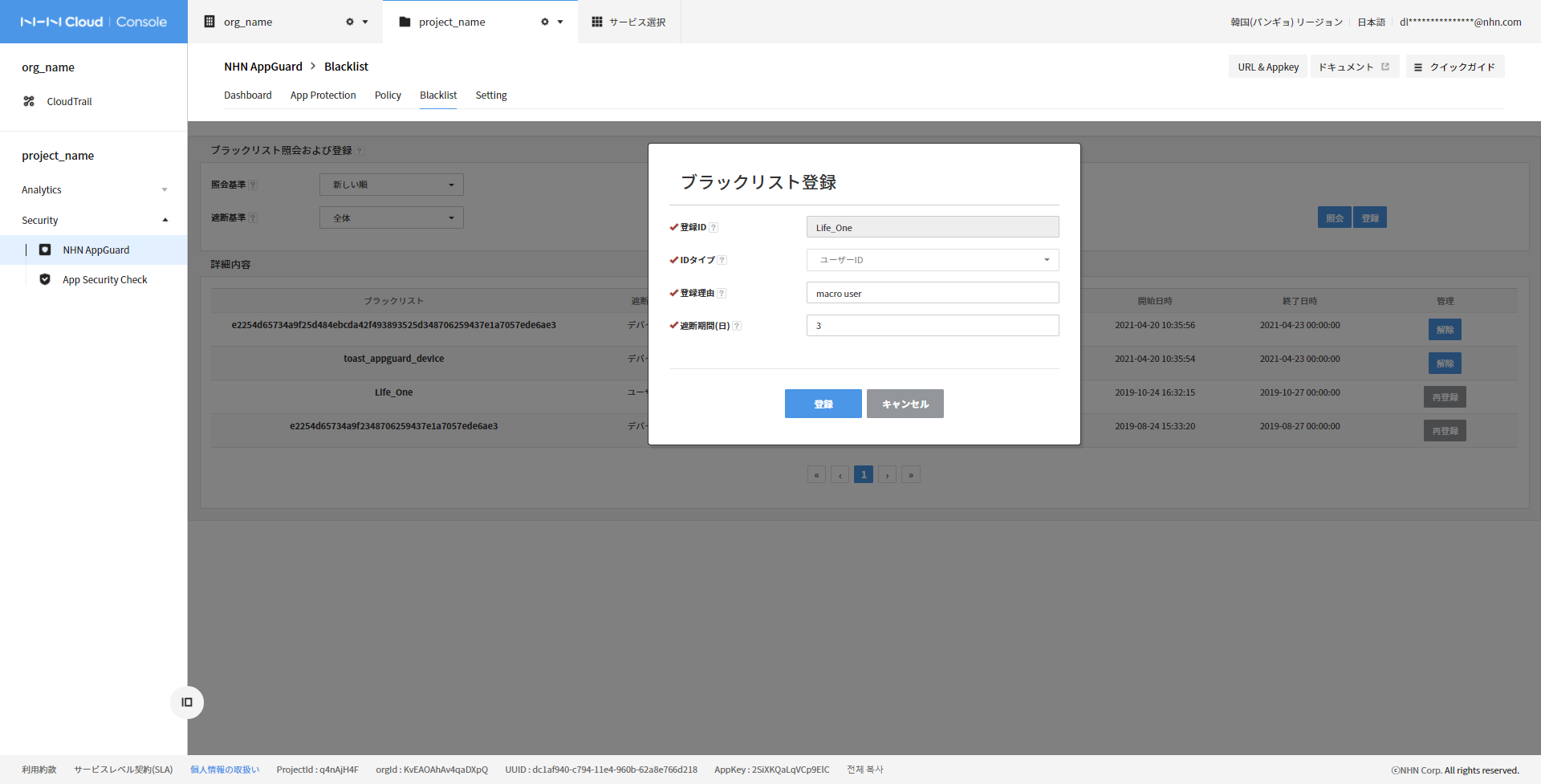
Task: Click the 遮断期間 field showing 3
Action: [x=933, y=326]
